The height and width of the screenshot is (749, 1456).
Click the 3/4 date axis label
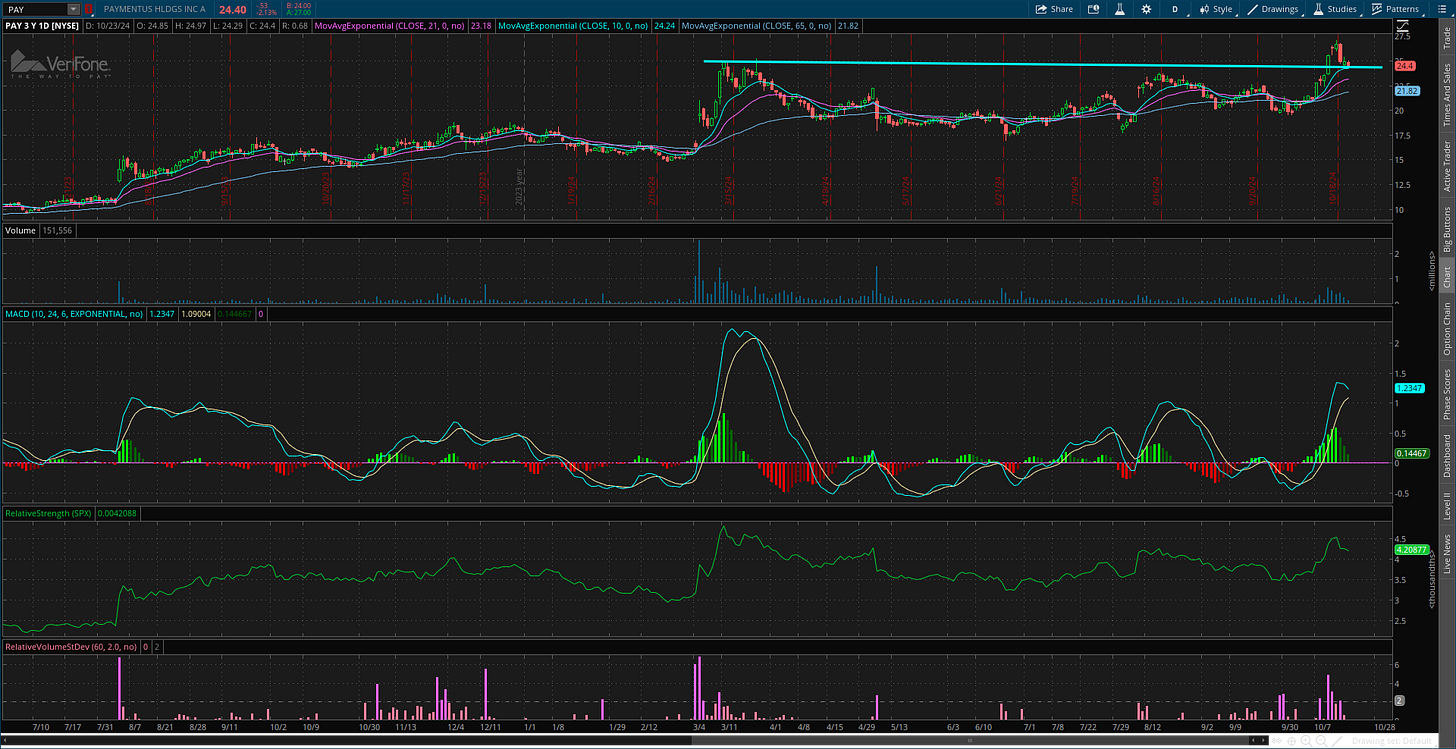coord(699,728)
